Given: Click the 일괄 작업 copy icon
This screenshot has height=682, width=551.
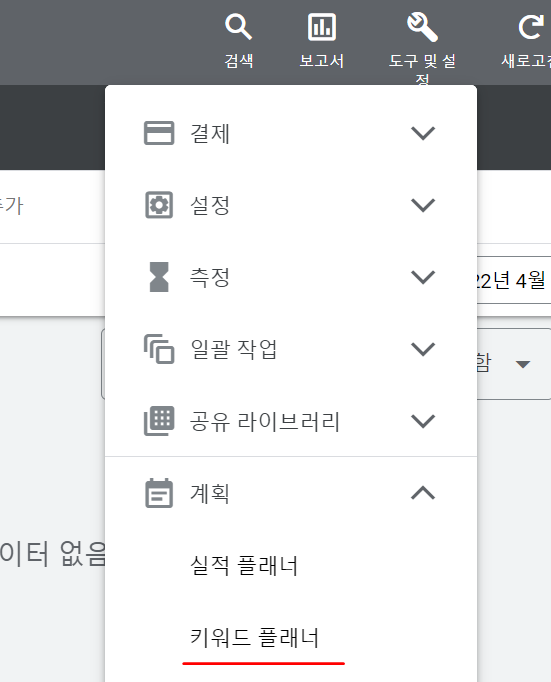Looking at the screenshot, I should (x=159, y=349).
